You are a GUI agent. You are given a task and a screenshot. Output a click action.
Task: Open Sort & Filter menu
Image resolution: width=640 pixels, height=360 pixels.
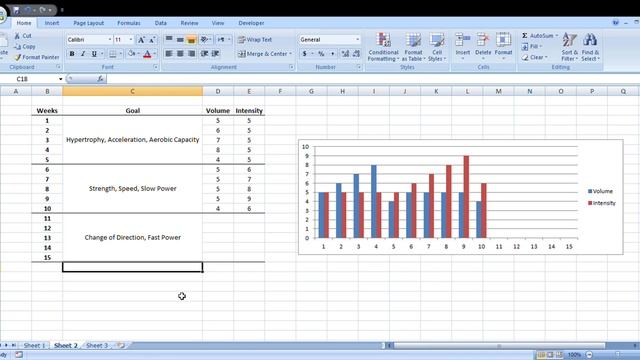pos(569,47)
